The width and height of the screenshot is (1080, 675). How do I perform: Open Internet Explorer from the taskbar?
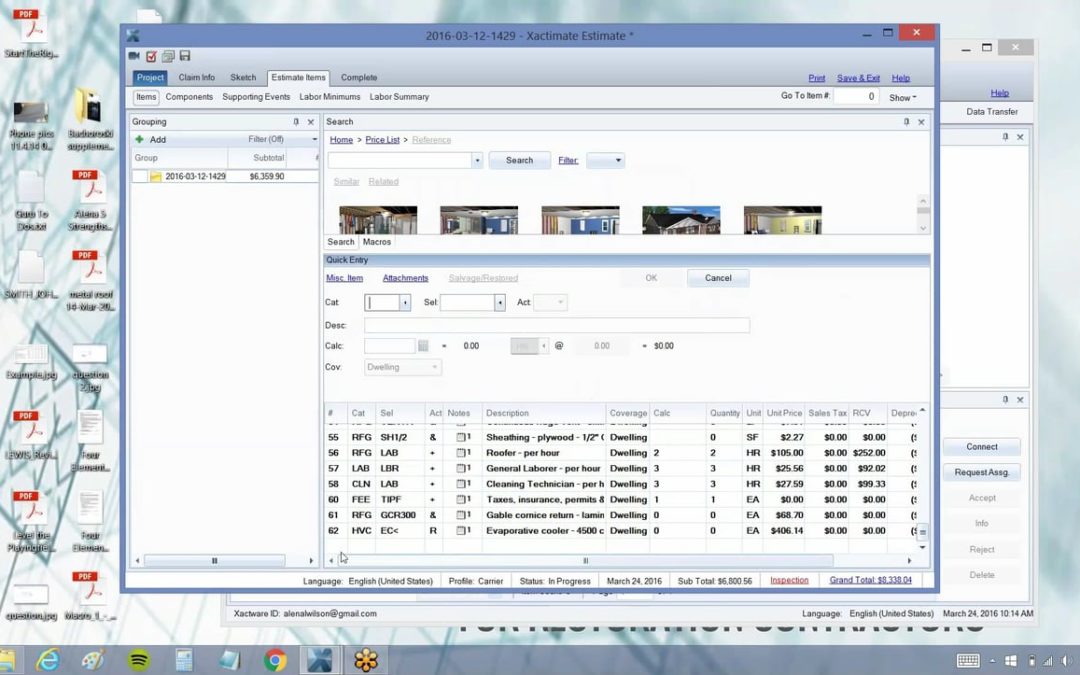pos(48,661)
